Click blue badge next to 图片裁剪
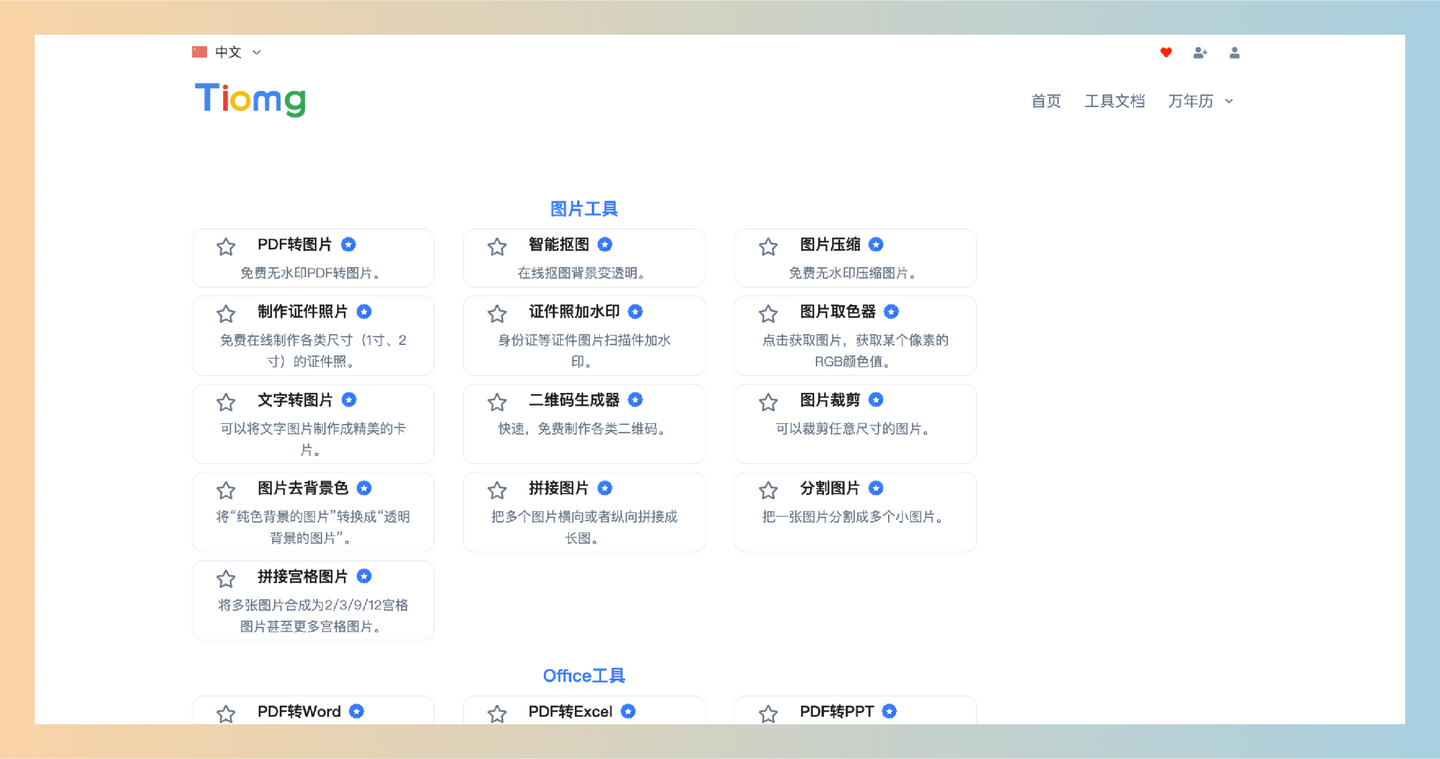This screenshot has width=1440, height=759. point(876,400)
